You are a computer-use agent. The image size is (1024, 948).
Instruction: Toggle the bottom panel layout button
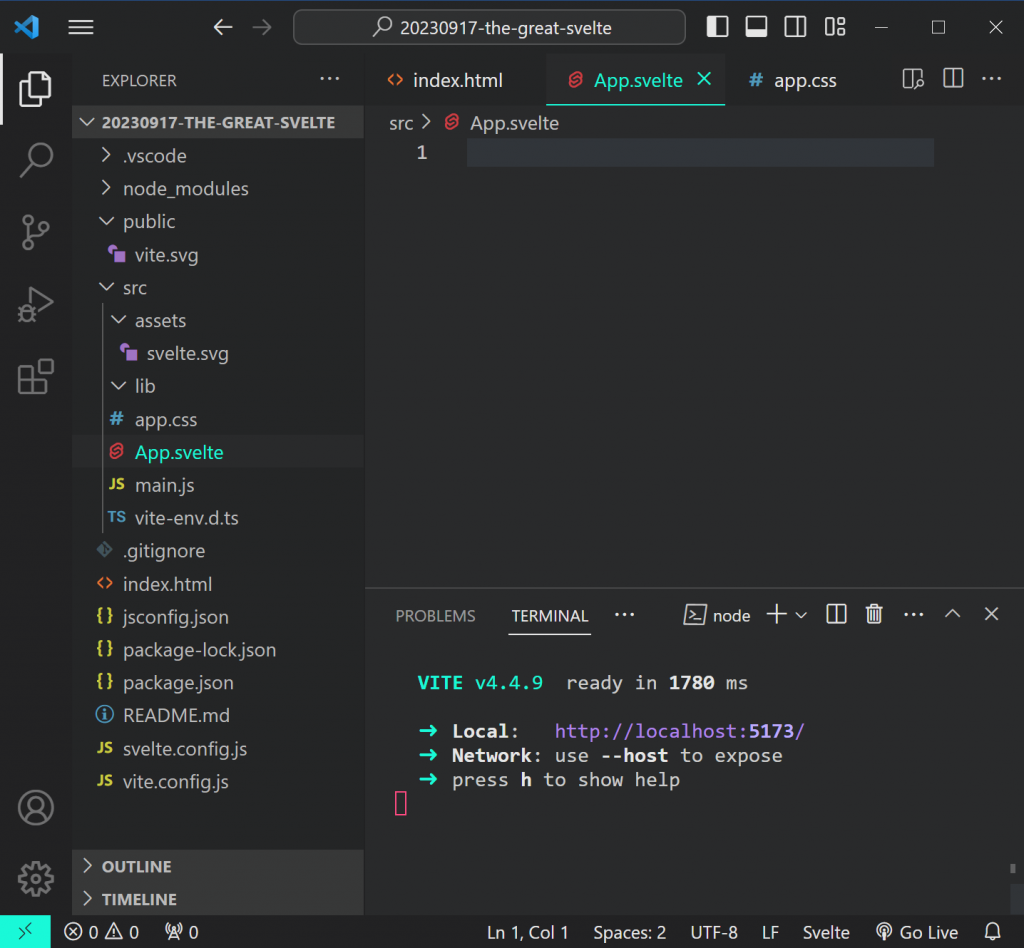(x=756, y=27)
